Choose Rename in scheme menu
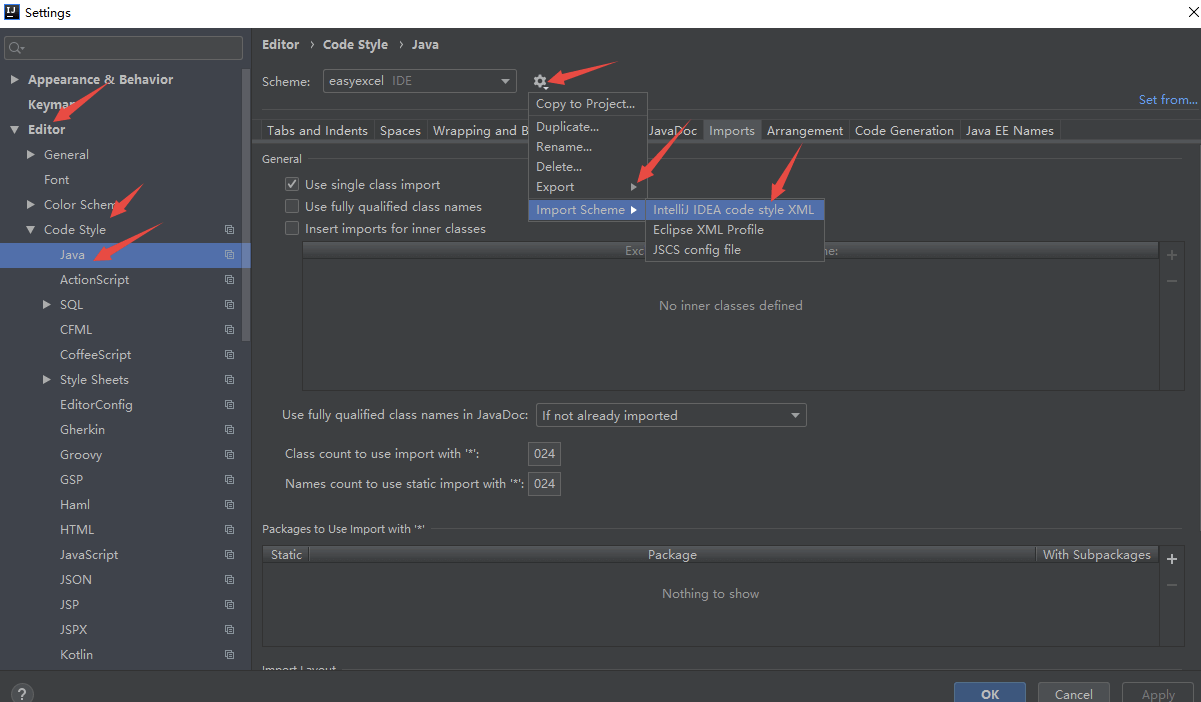Viewport: 1201px width, 702px height. point(587,147)
